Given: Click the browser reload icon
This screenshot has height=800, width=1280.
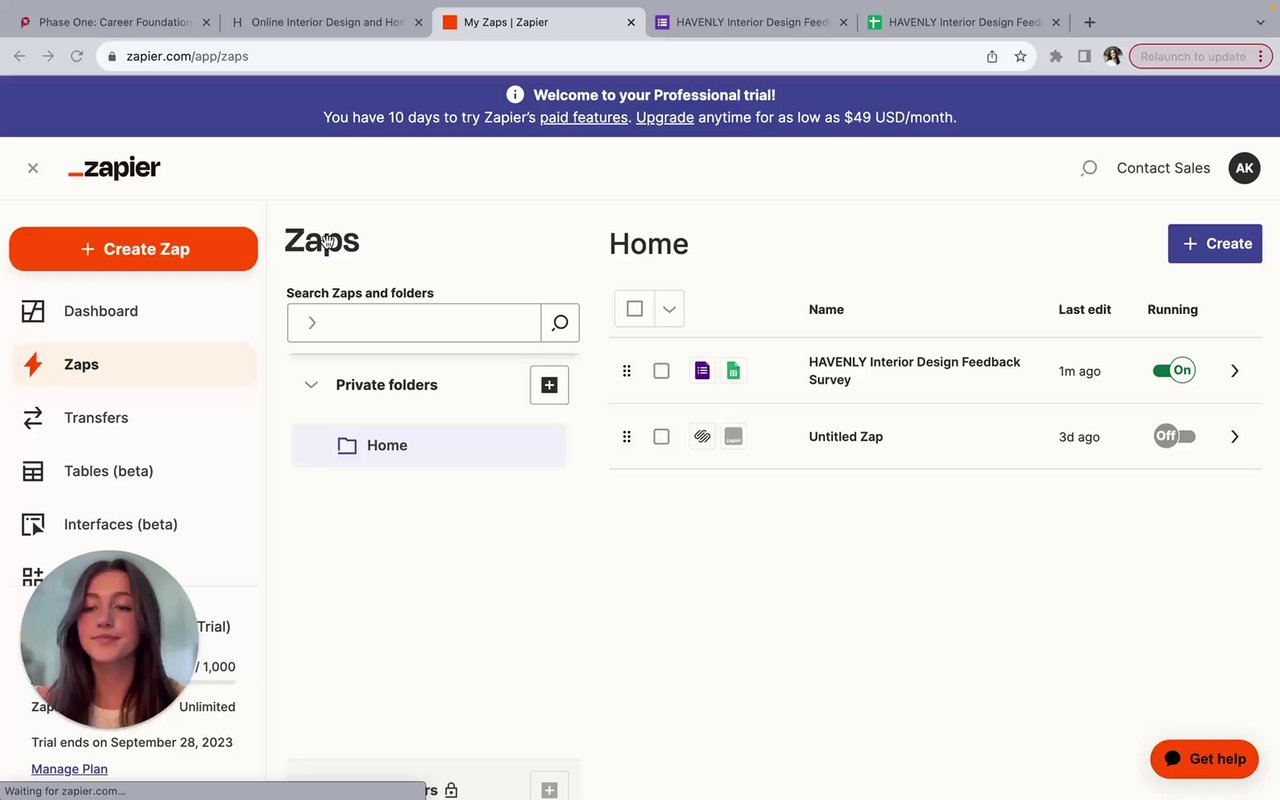Looking at the screenshot, I should click(x=76, y=57).
